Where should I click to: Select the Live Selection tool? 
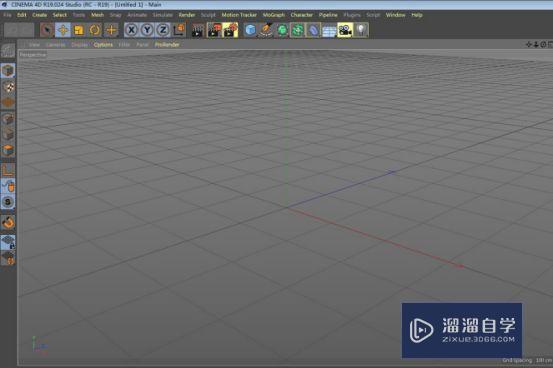[x=47, y=30]
